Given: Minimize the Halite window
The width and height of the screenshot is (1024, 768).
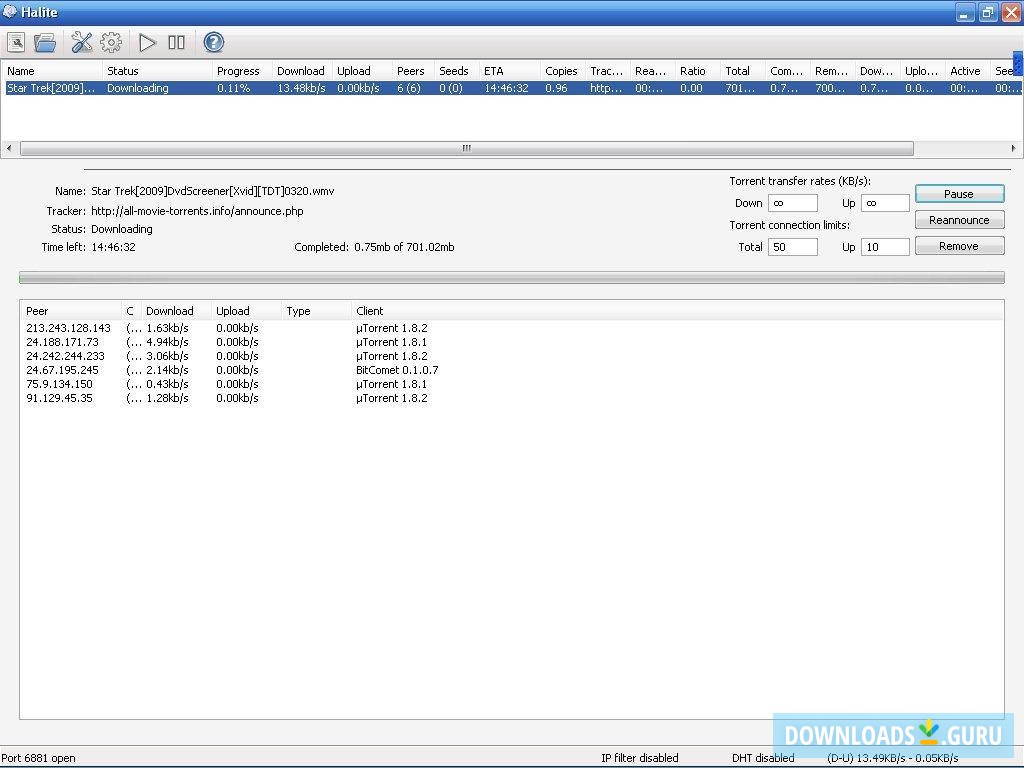Looking at the screenshot, I should point(965,12).
